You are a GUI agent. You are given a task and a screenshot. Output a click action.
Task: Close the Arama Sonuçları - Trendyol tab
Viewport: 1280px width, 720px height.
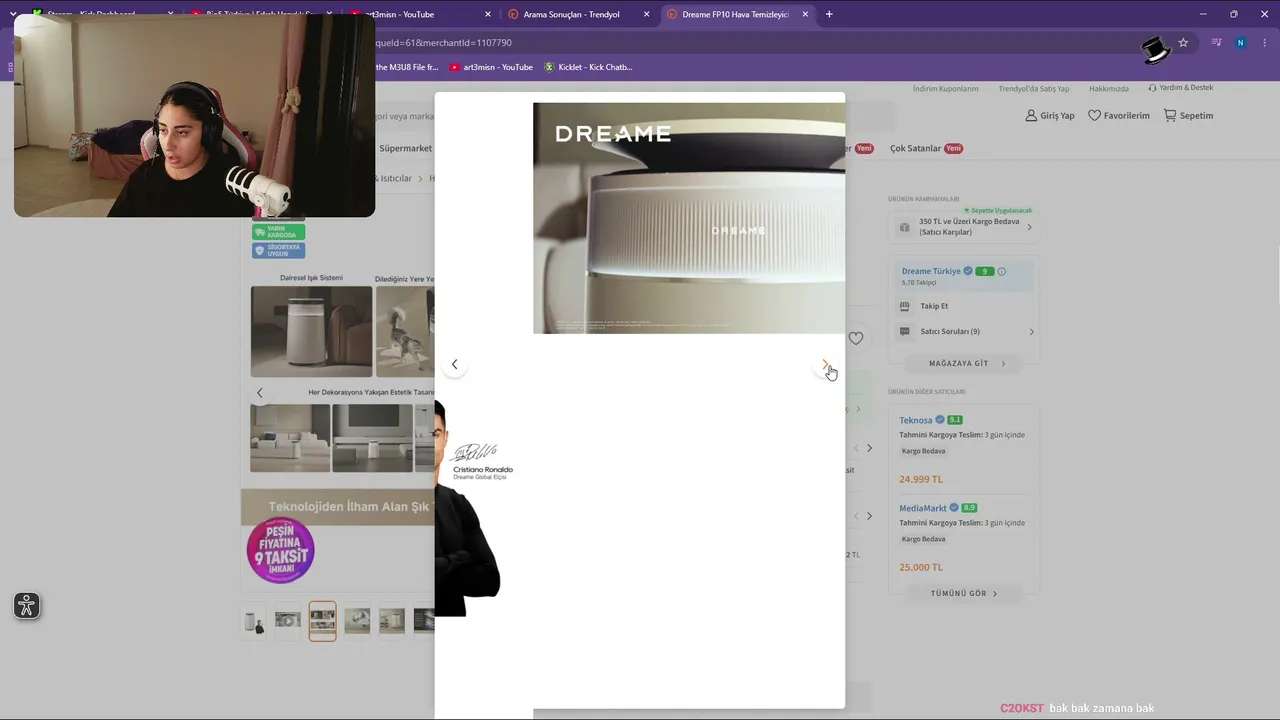click(x=646, y=14)
